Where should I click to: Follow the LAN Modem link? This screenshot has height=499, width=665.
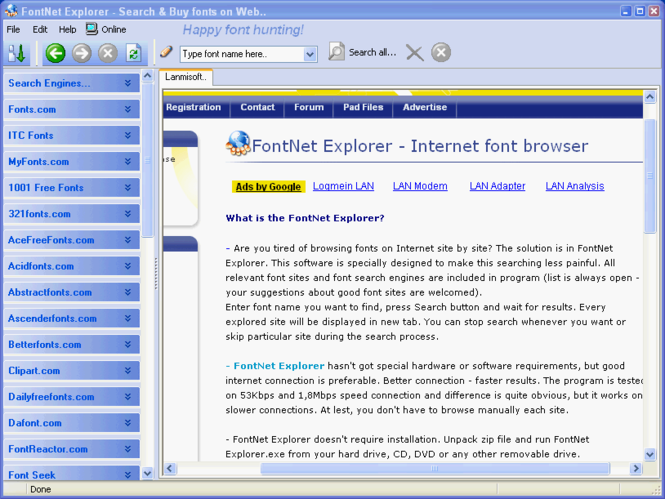pos(420,186)
